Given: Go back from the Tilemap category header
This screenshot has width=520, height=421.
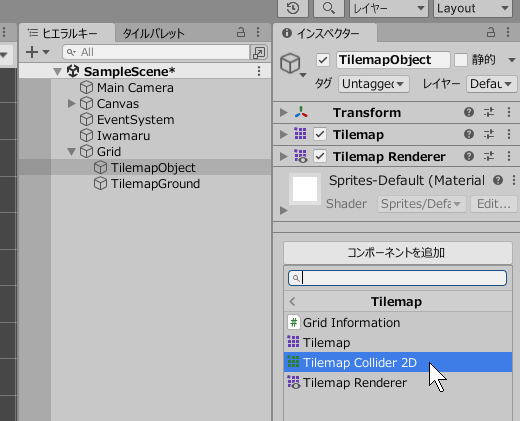Looking at the screenshot, I should tap(293, 302).
